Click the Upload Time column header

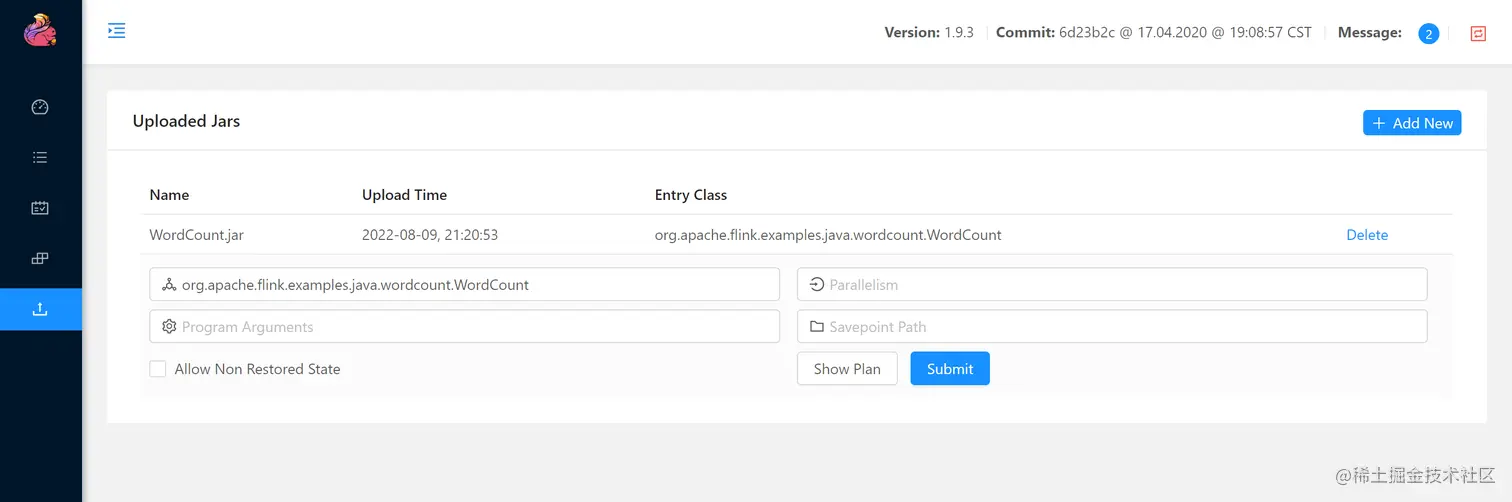404,195
